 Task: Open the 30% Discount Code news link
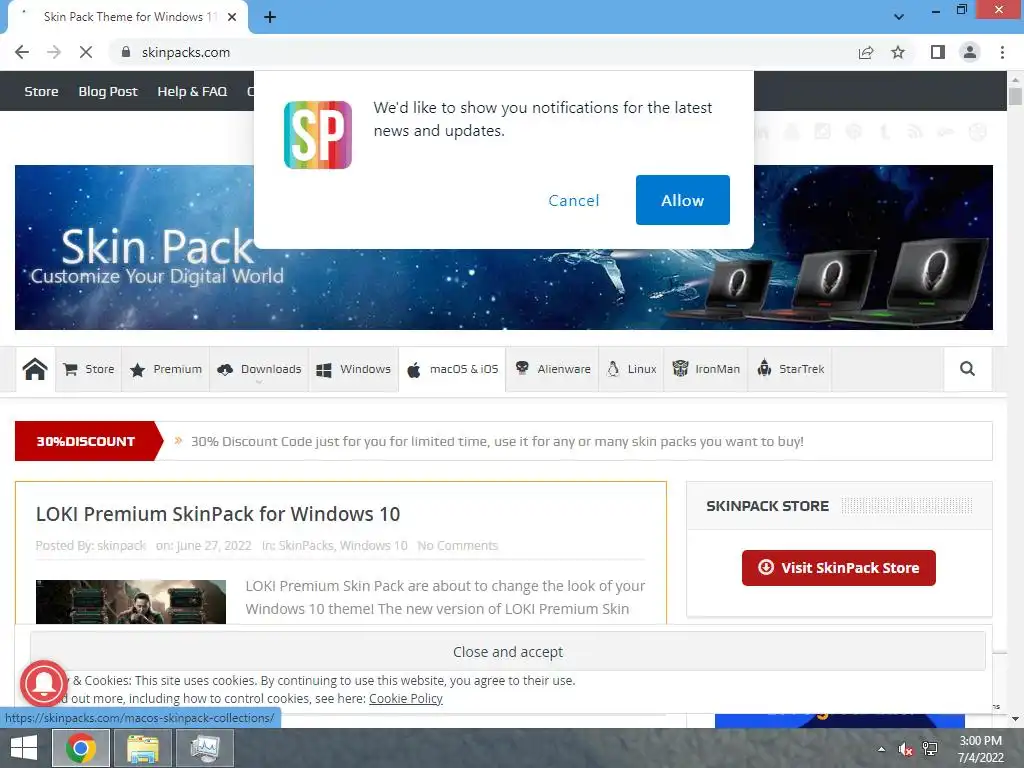pos(497,441)
